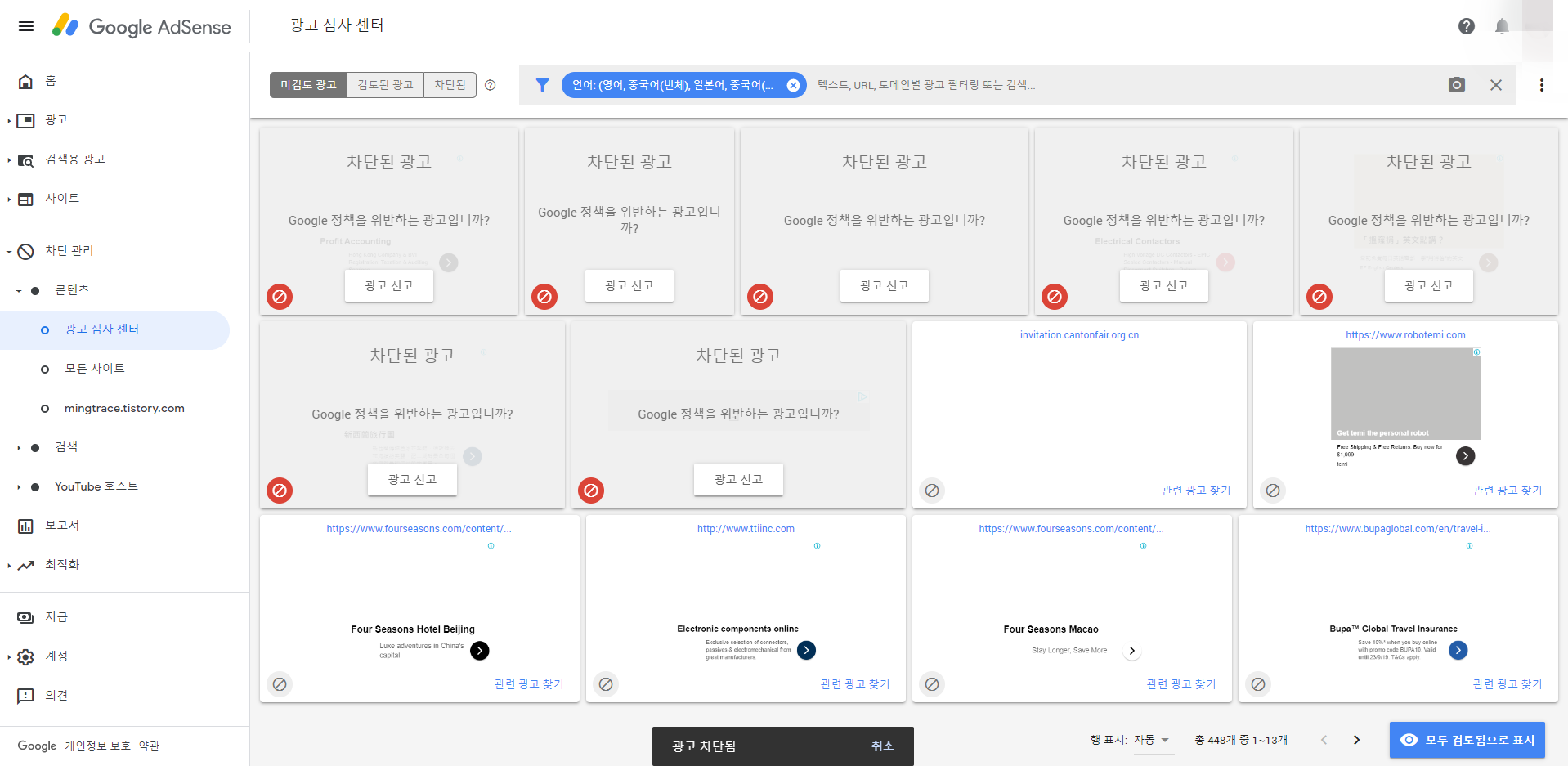The image size is (1568, 766).
Task: Open the notifications bell
Action: tap(1502, 26)
